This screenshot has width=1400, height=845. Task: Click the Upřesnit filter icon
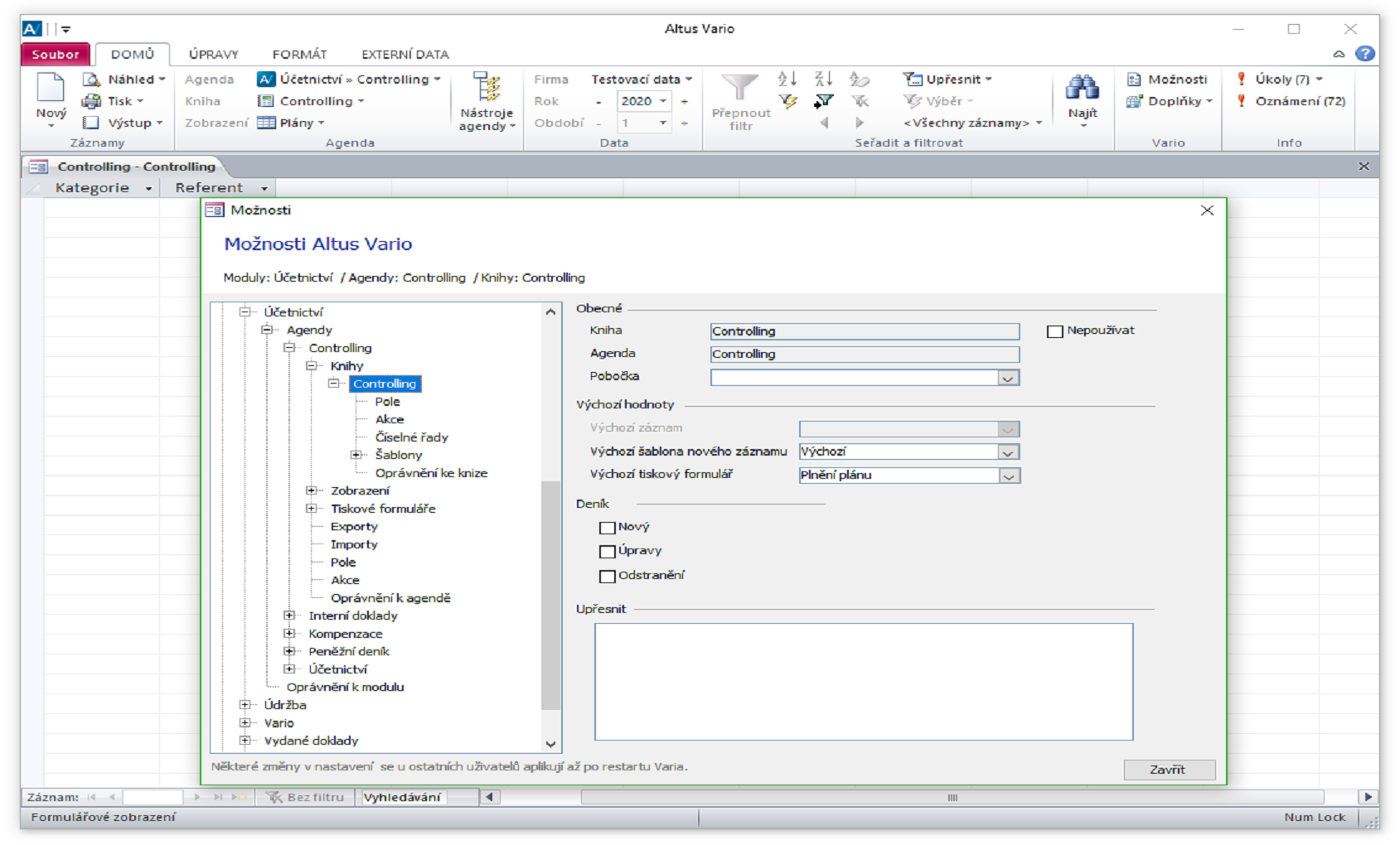coord(912,80)
